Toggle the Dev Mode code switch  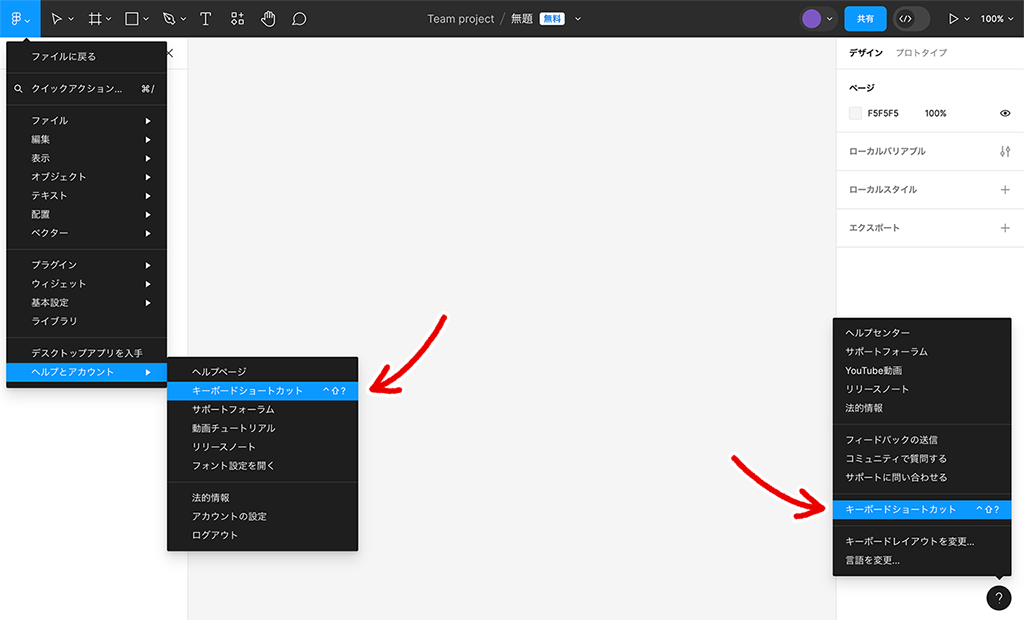click(911, 19)
